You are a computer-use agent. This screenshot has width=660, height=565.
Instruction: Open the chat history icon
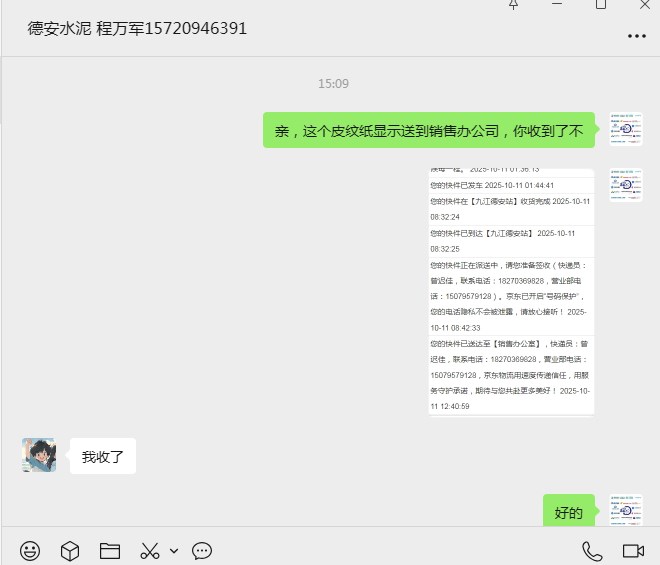[202, 550]
